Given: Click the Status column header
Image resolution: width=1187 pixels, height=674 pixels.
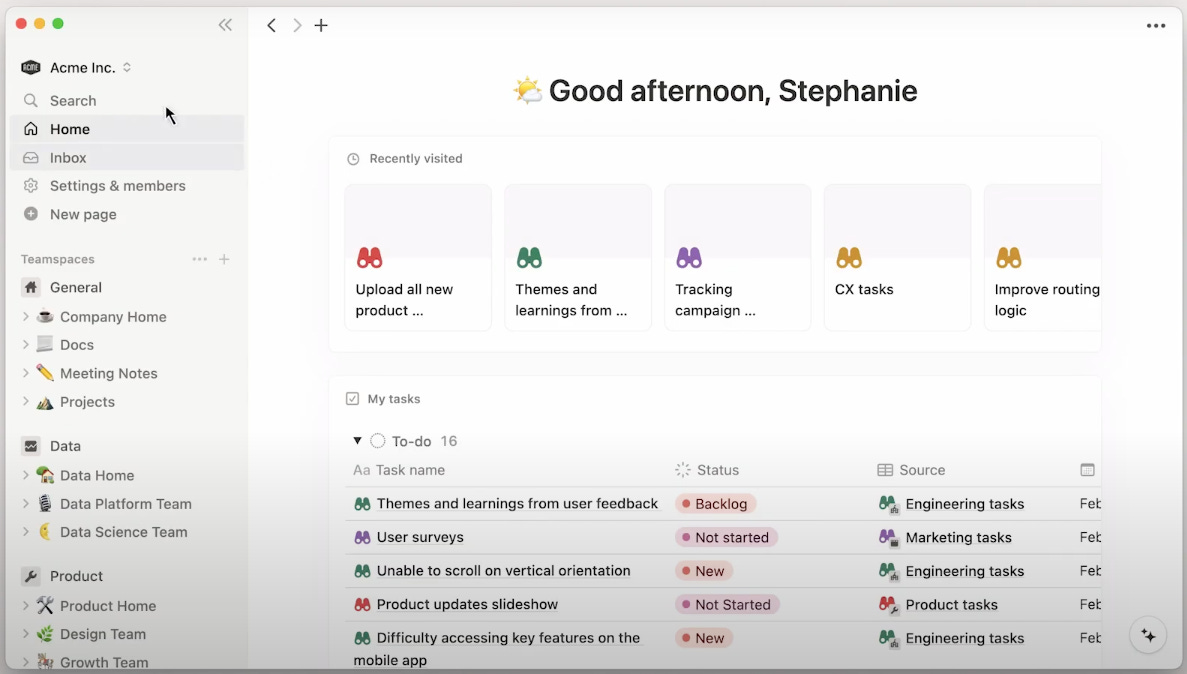Looking at the screenshot, I should point(707,470).
